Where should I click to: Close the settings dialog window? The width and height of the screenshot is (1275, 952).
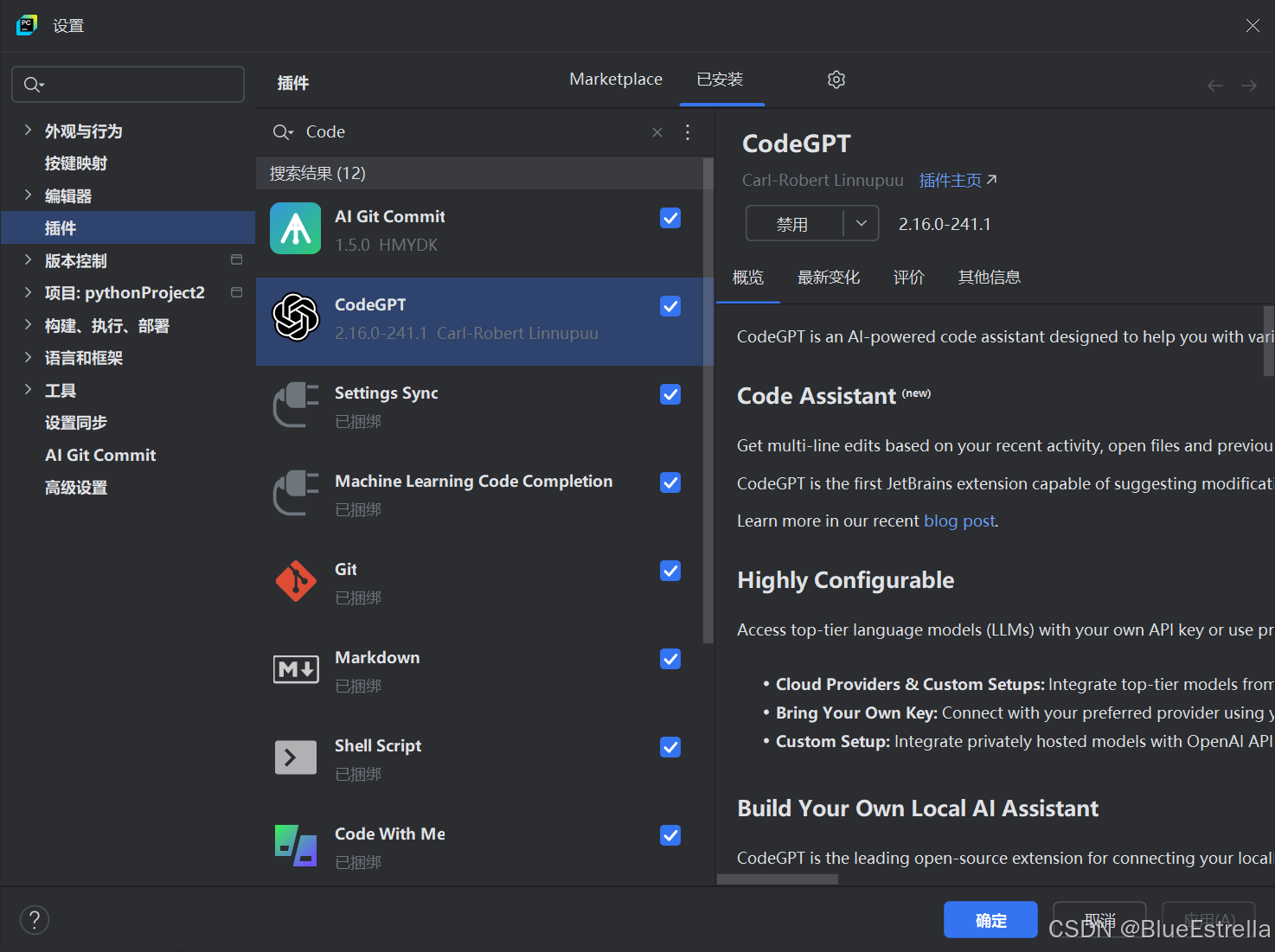[x=1253, y=26]
